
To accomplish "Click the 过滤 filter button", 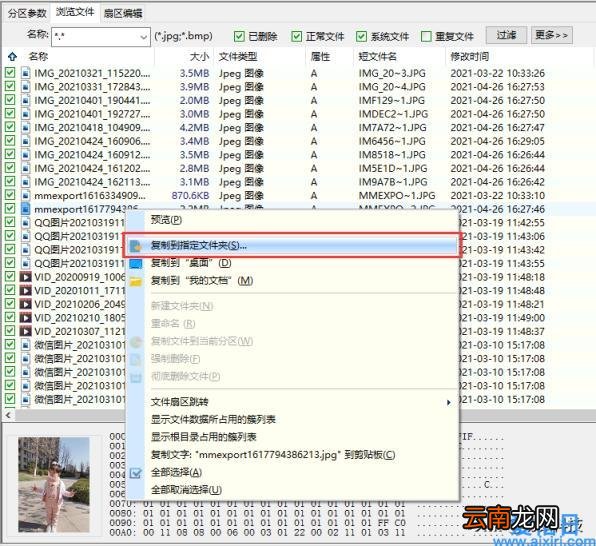I will click(x=506, y=35).
